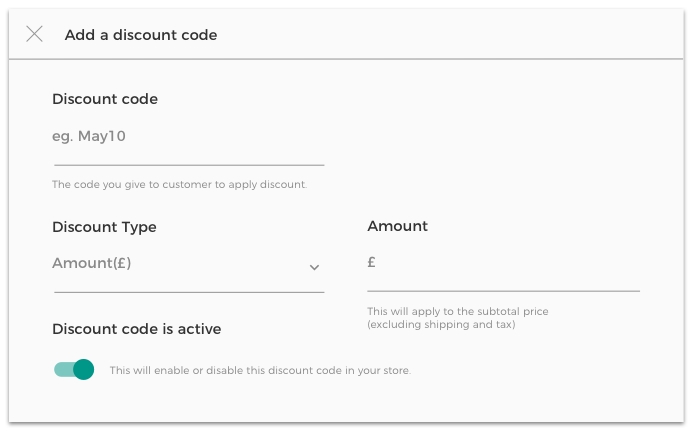Click the toggle description about enabling in store
Image resolution: width=693 pixels, height=431 pixels.
pyautogui.click(x=260, y=371)
